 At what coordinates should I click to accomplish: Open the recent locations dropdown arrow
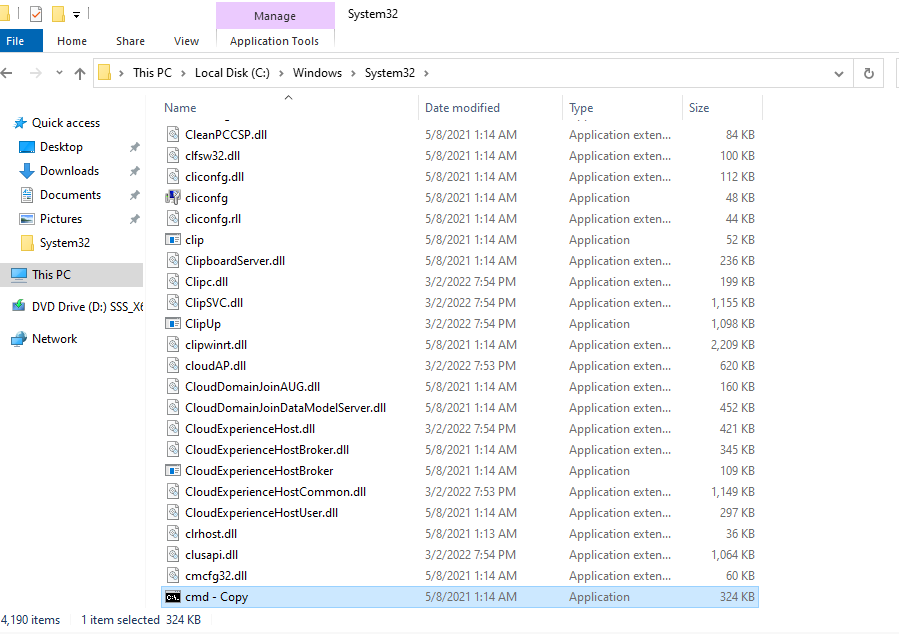click(x=59, y=73)
